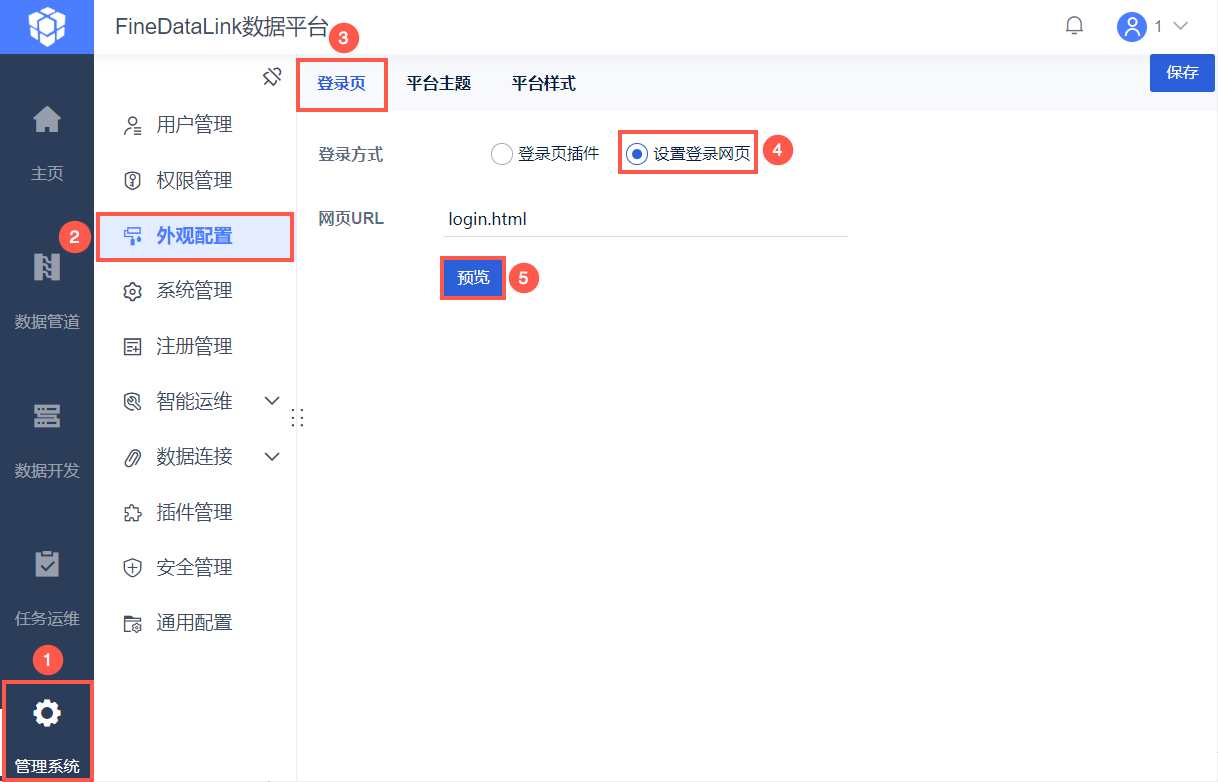The height and width of the screenshot is (782, 1218).
Task: Open 用户管理 in the side menu
Action: 194,125
